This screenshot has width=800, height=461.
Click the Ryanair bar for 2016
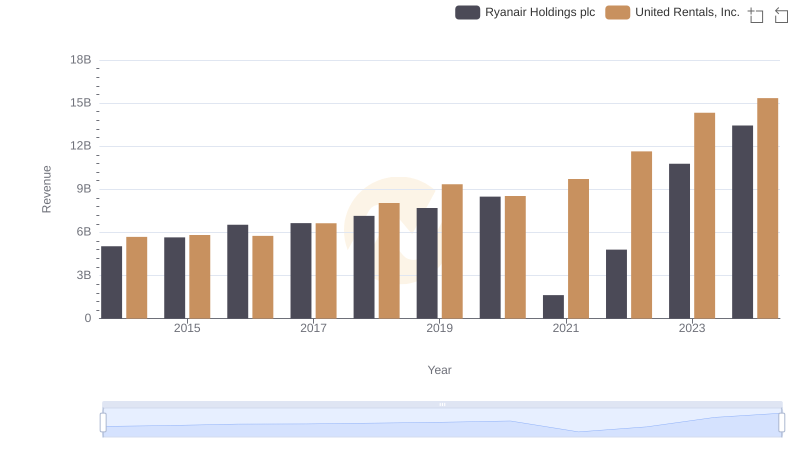click(x=238, y=271)
